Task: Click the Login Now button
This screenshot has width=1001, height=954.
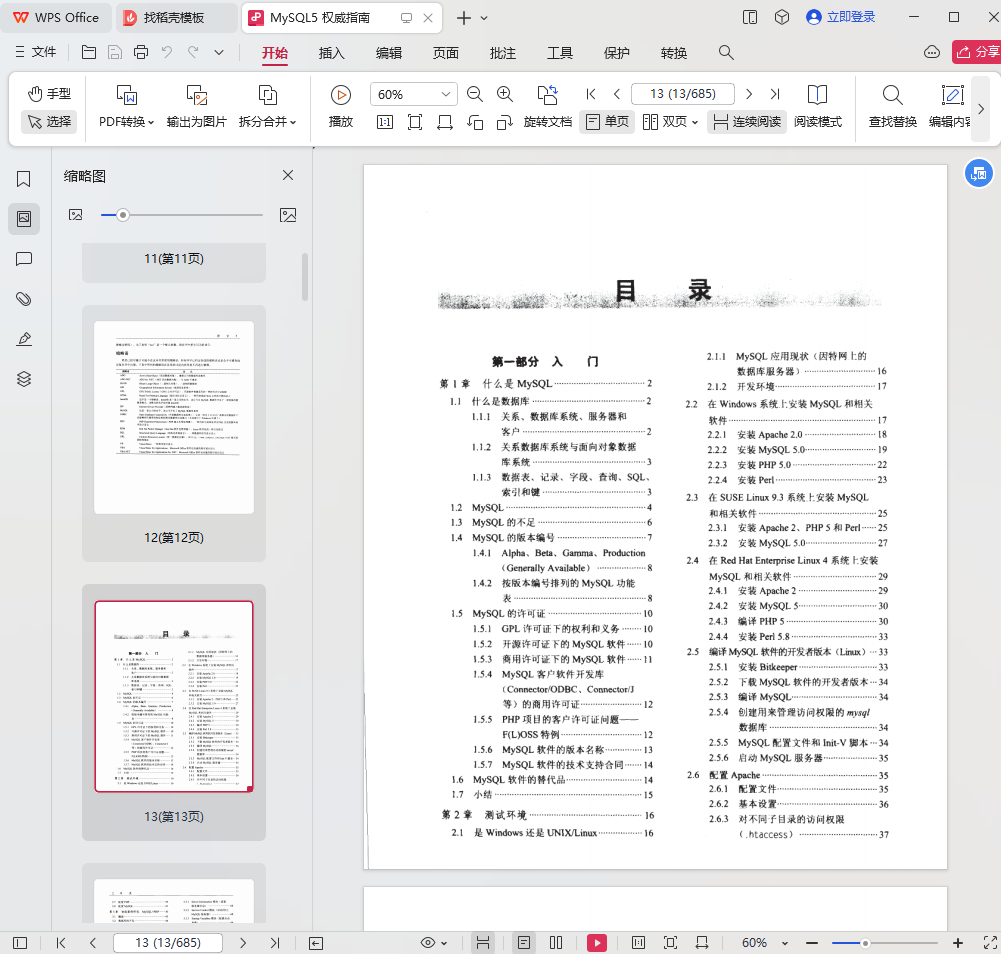Action: [840, 17]
